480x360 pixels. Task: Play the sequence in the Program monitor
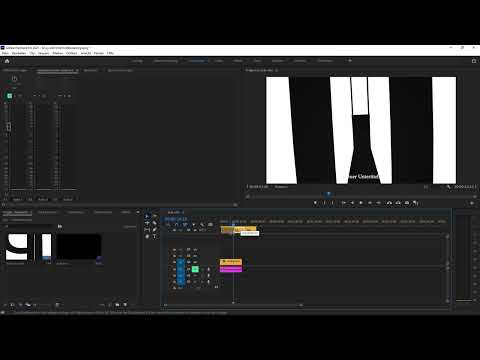pyautogui.click(x=361, y=203)
